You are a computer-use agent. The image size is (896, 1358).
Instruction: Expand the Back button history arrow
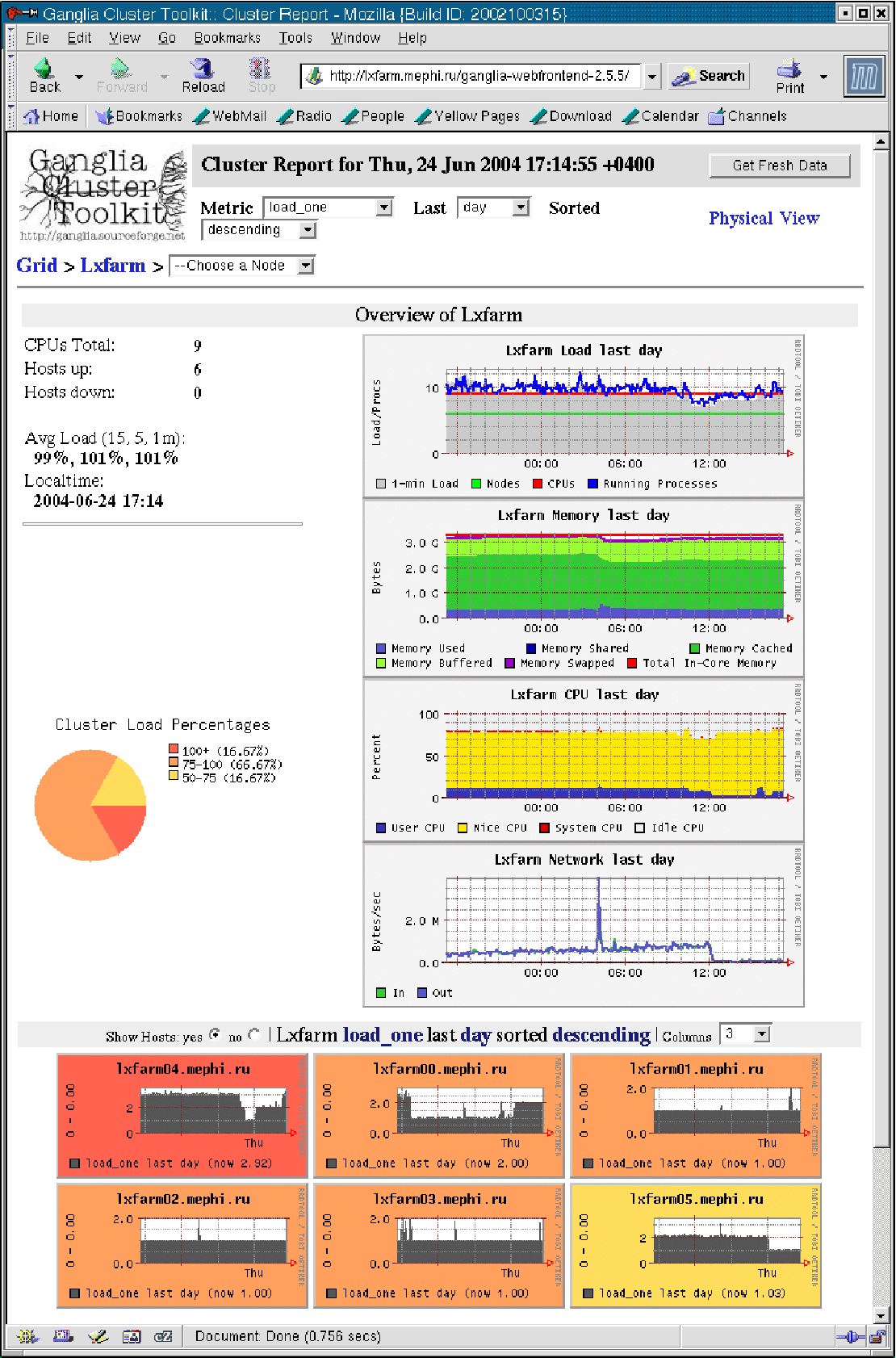pyautogui.click(x=79, y=77)
